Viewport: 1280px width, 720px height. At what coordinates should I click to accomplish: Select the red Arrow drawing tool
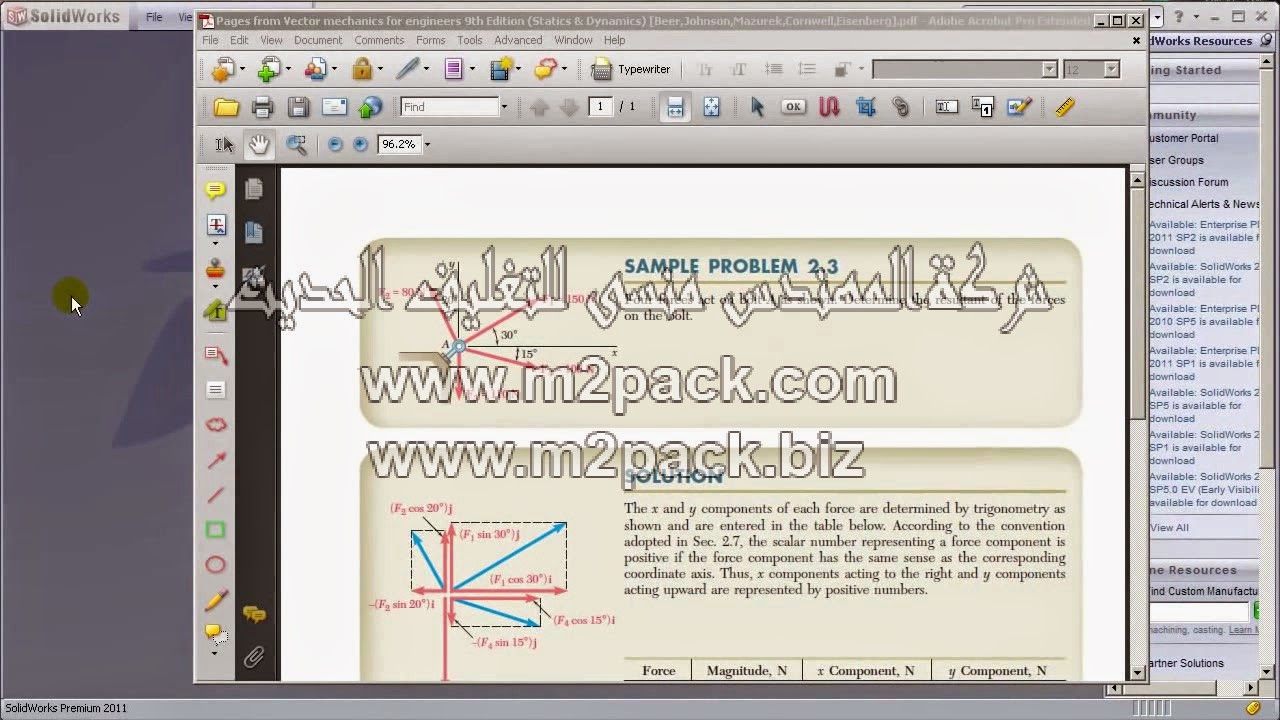[x=215, y=459]
